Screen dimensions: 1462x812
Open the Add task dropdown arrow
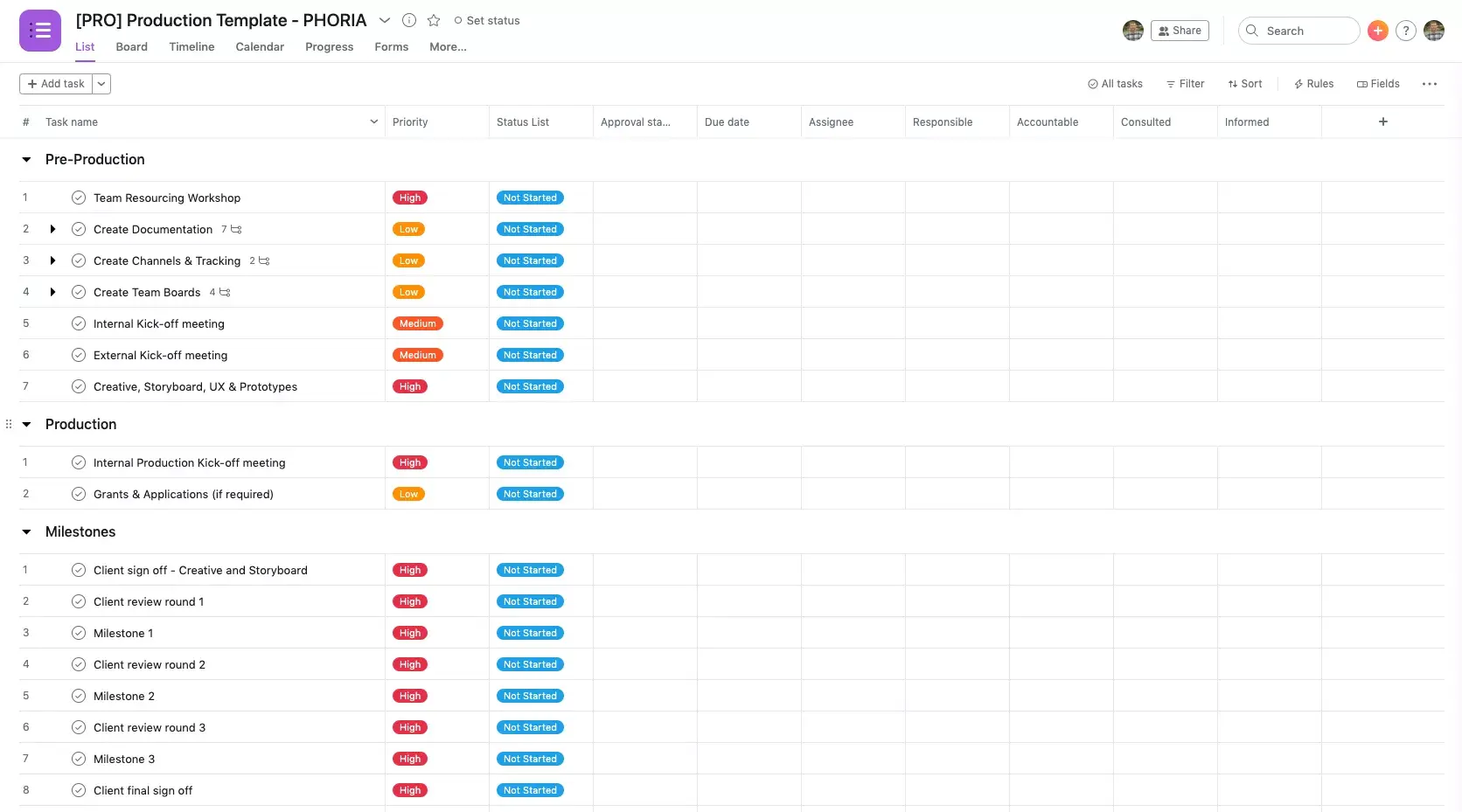pos(101,84)
